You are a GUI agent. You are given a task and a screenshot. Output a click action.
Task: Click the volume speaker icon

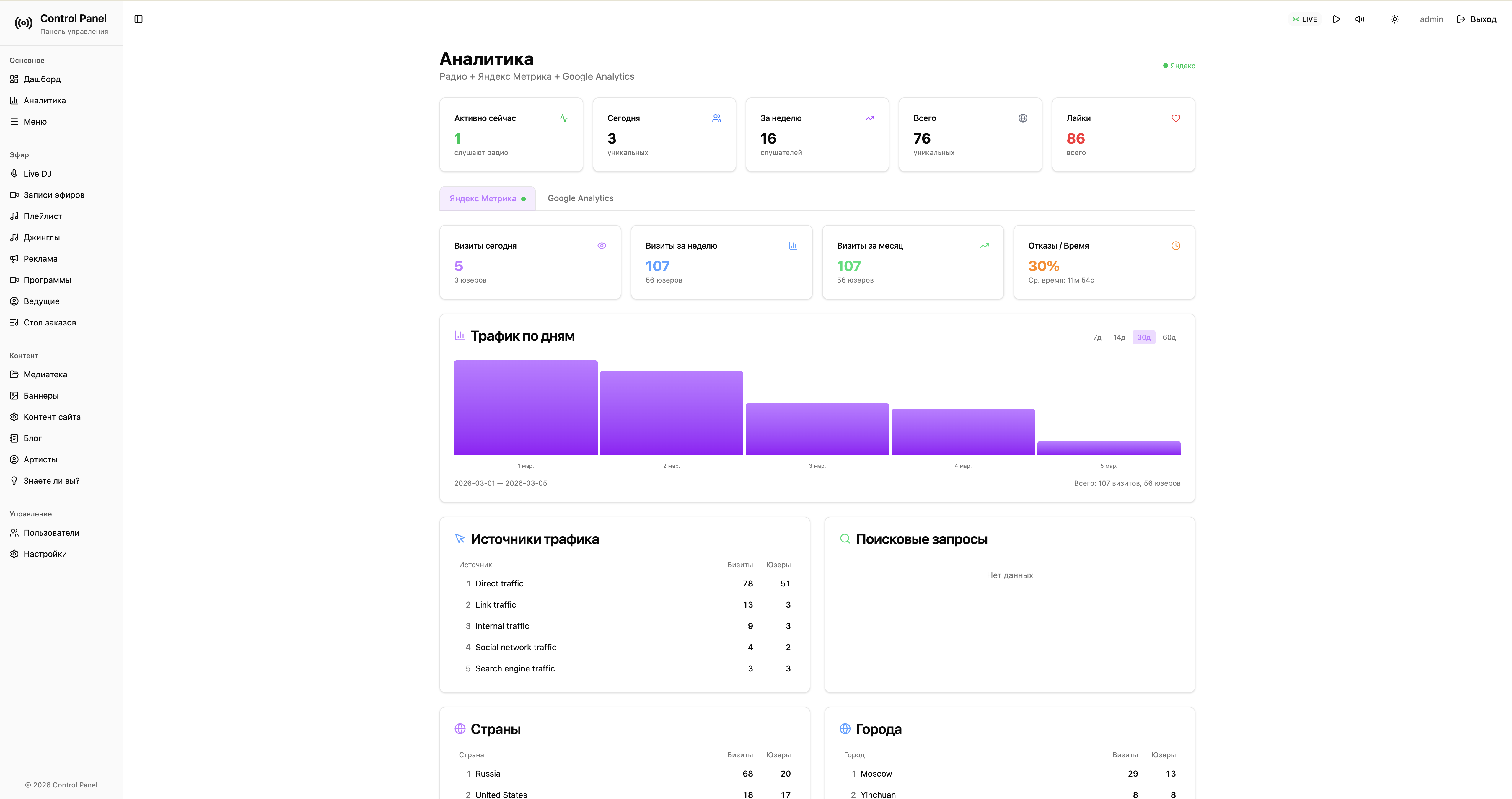tap(1359, 19)
